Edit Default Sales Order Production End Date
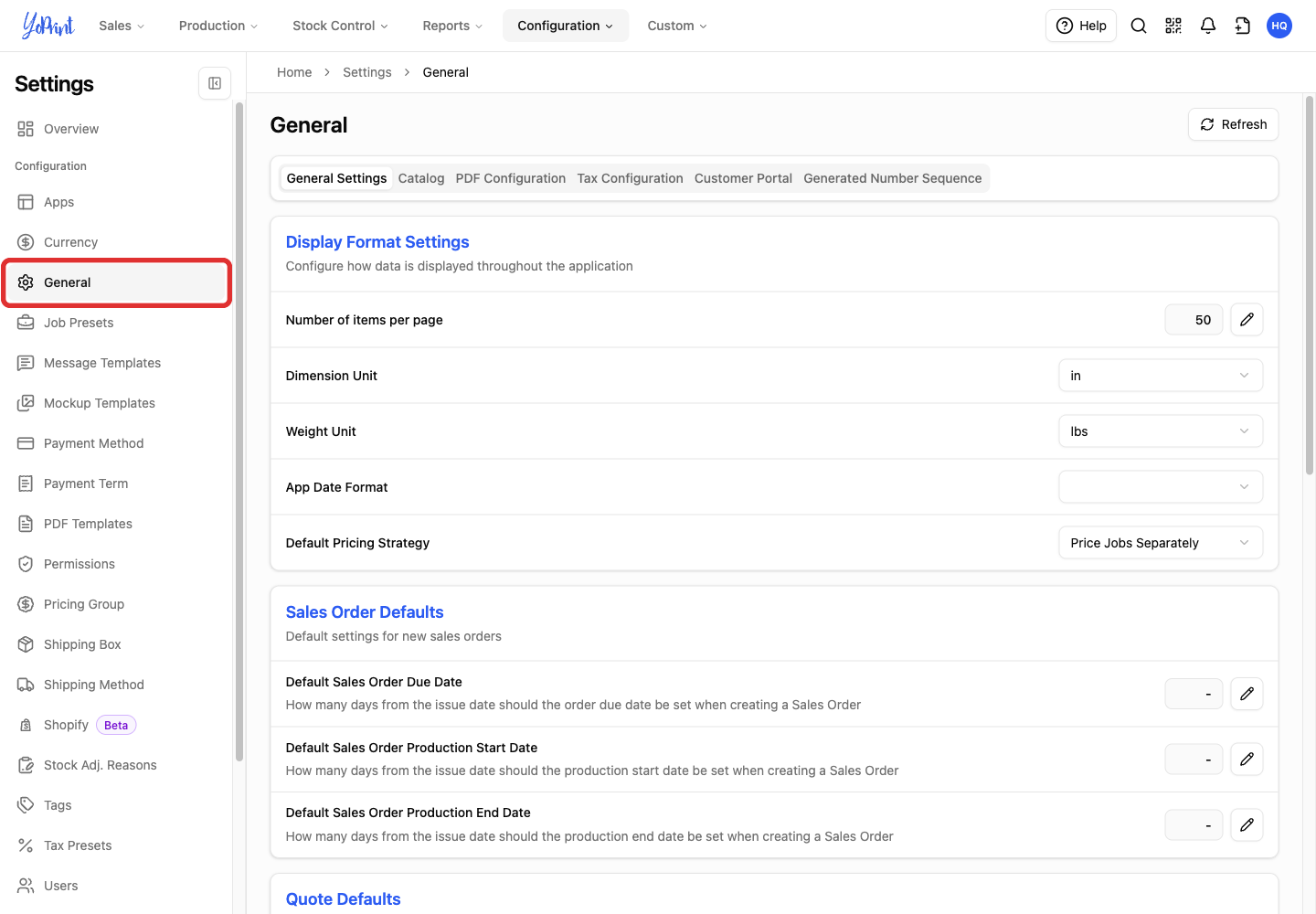 [1247, 825]
